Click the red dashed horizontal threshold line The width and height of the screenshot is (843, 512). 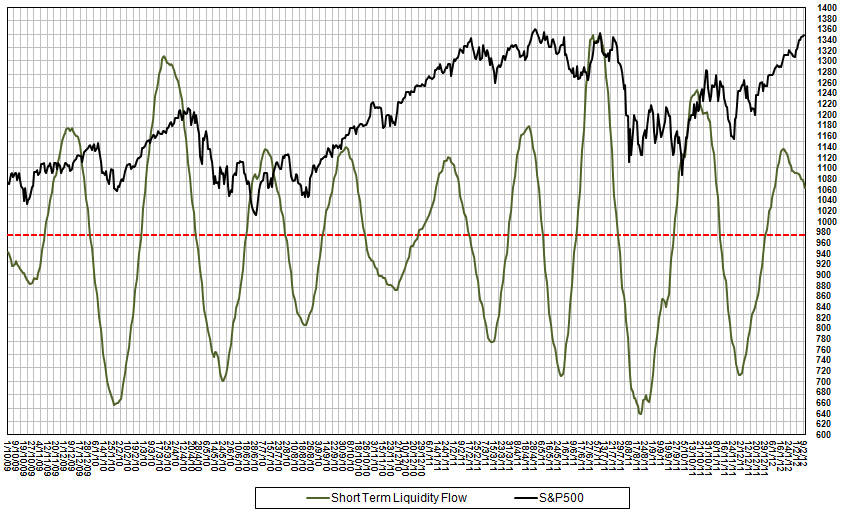pyautogui.click(x=406, y=235)
